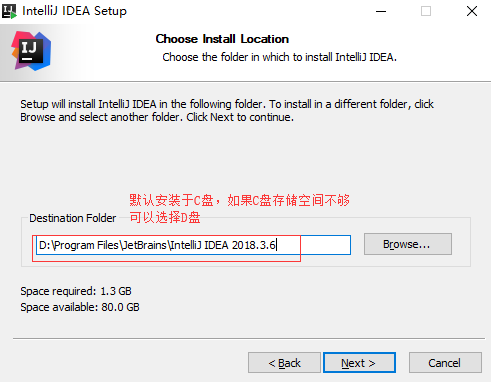Viewport: 491px width, 382px height.
Task: Return to previous page with < Back
Action: click(x=284, y=362)
